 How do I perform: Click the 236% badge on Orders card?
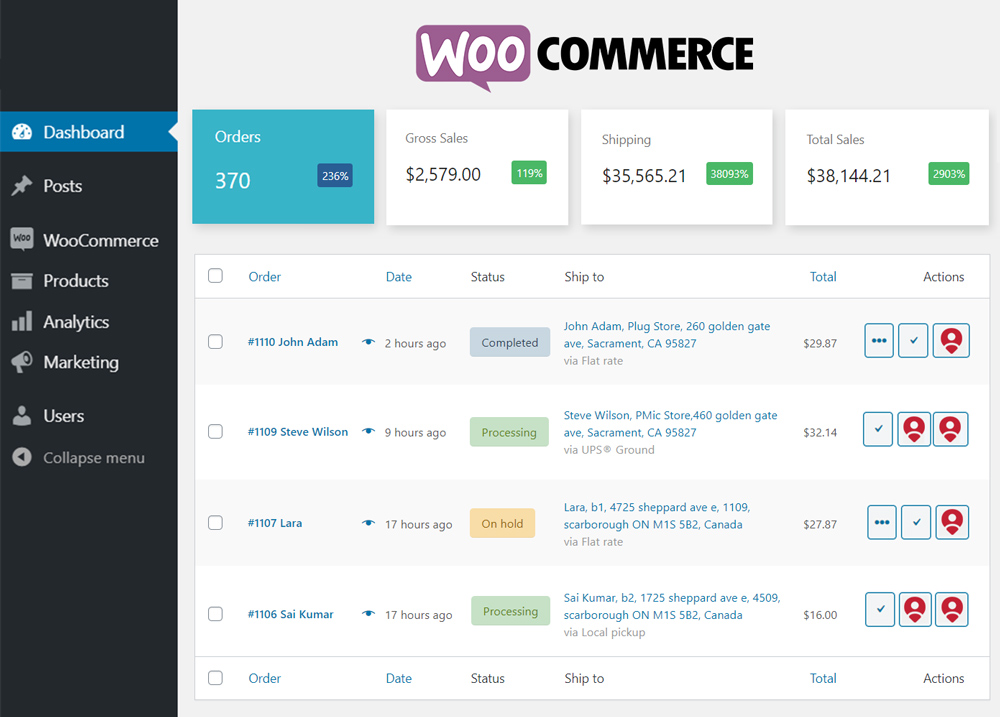[x=335, y=175]
